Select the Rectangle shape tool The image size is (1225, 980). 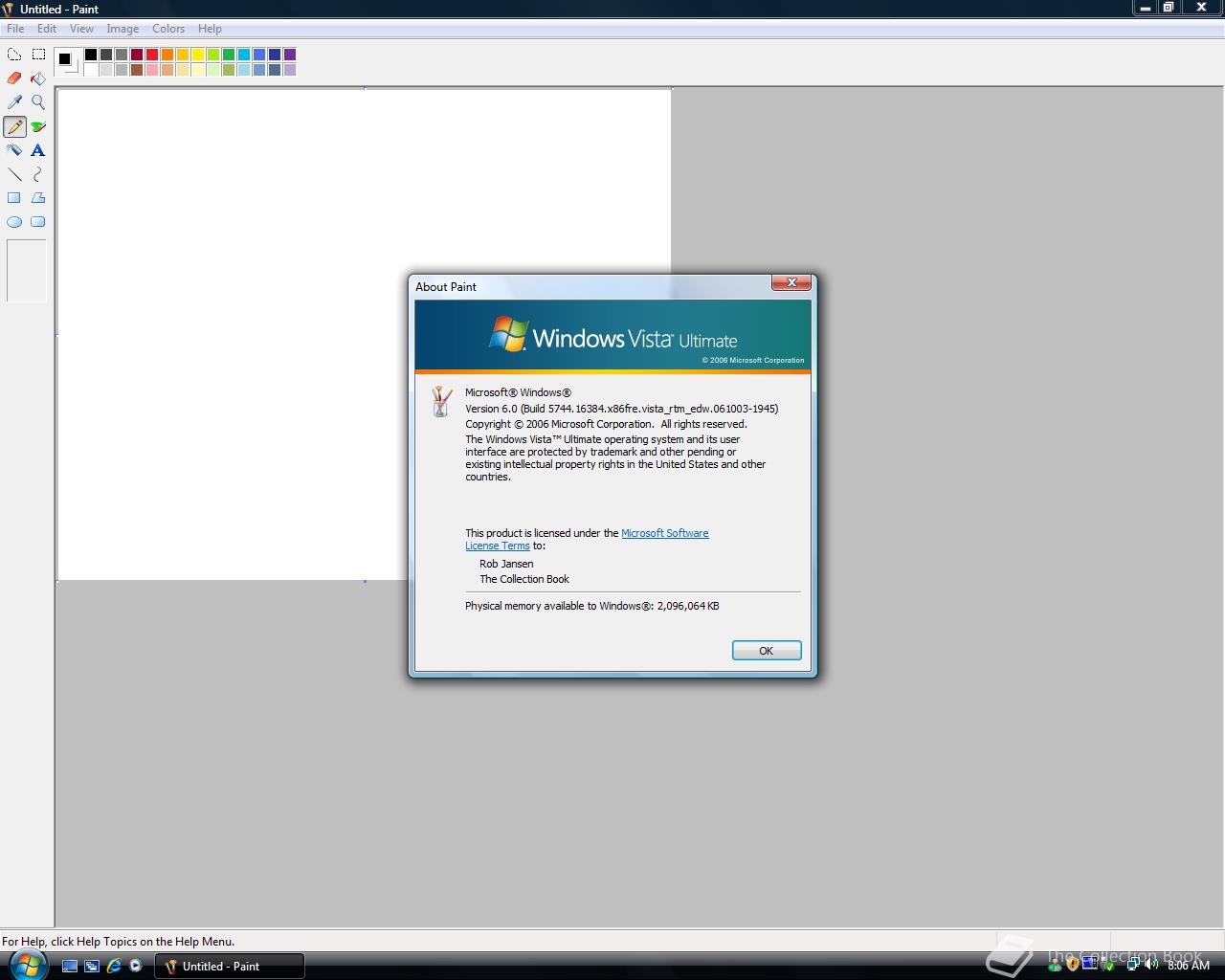pos(14,198)
